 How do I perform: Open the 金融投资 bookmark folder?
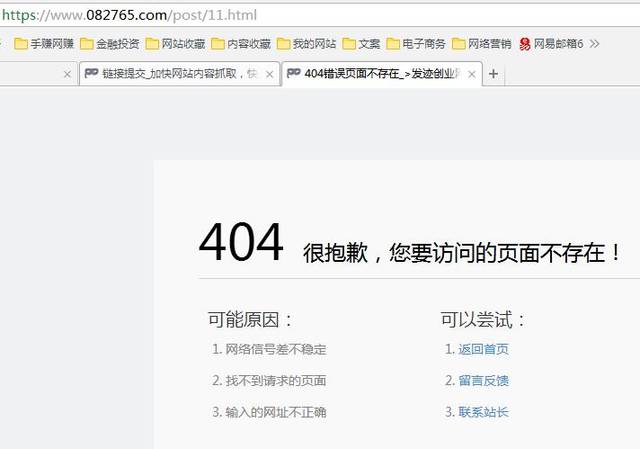(x=109, y=44)
